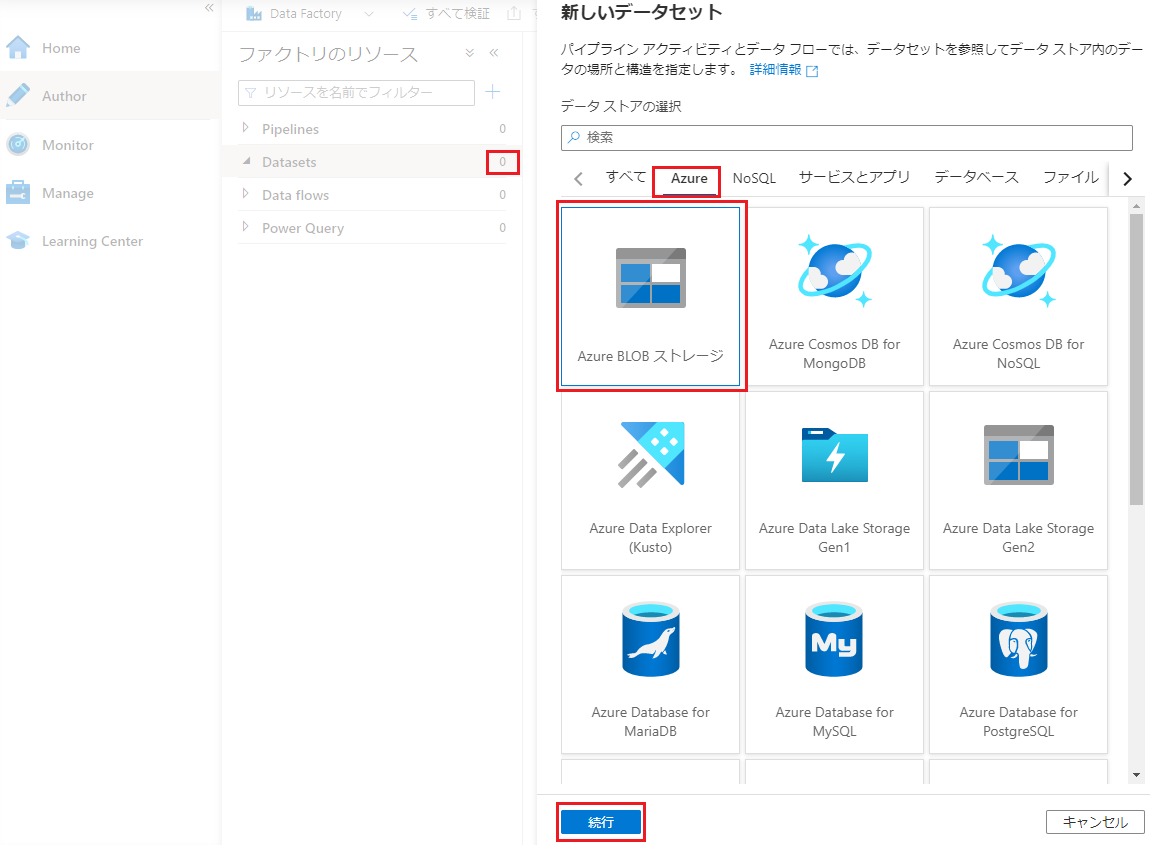Click the キャンセル button
The image size is (1150, 845).
tap(1095, 822)
